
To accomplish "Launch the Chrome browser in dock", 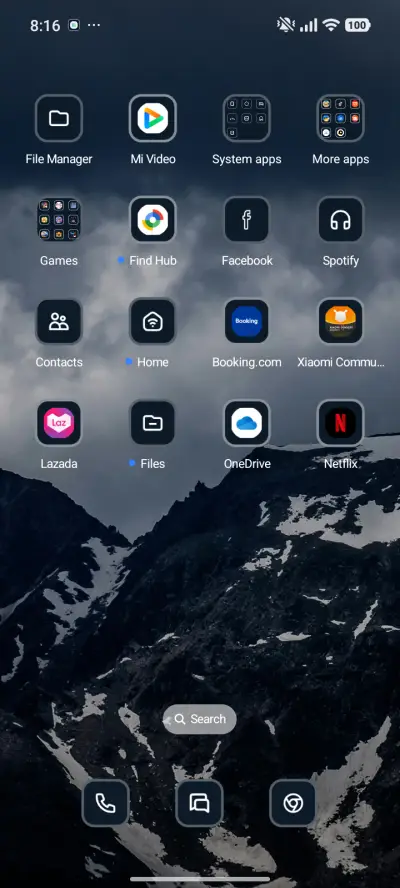I will coord(293,803).
